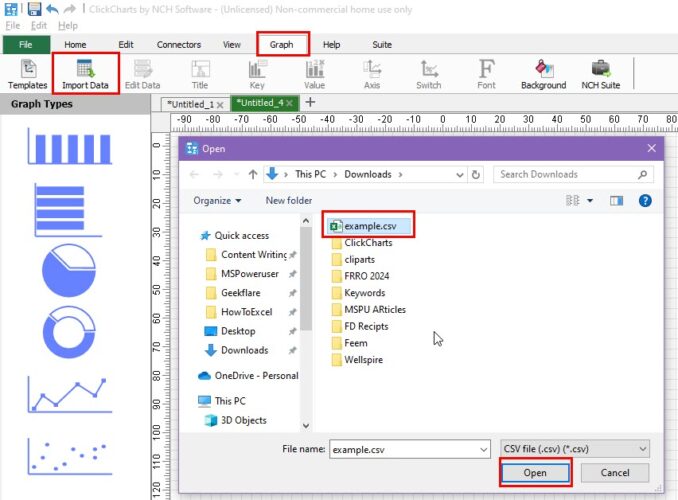Toggle the preview pane button
Viewport: 678px width, 500px height.
616,200
